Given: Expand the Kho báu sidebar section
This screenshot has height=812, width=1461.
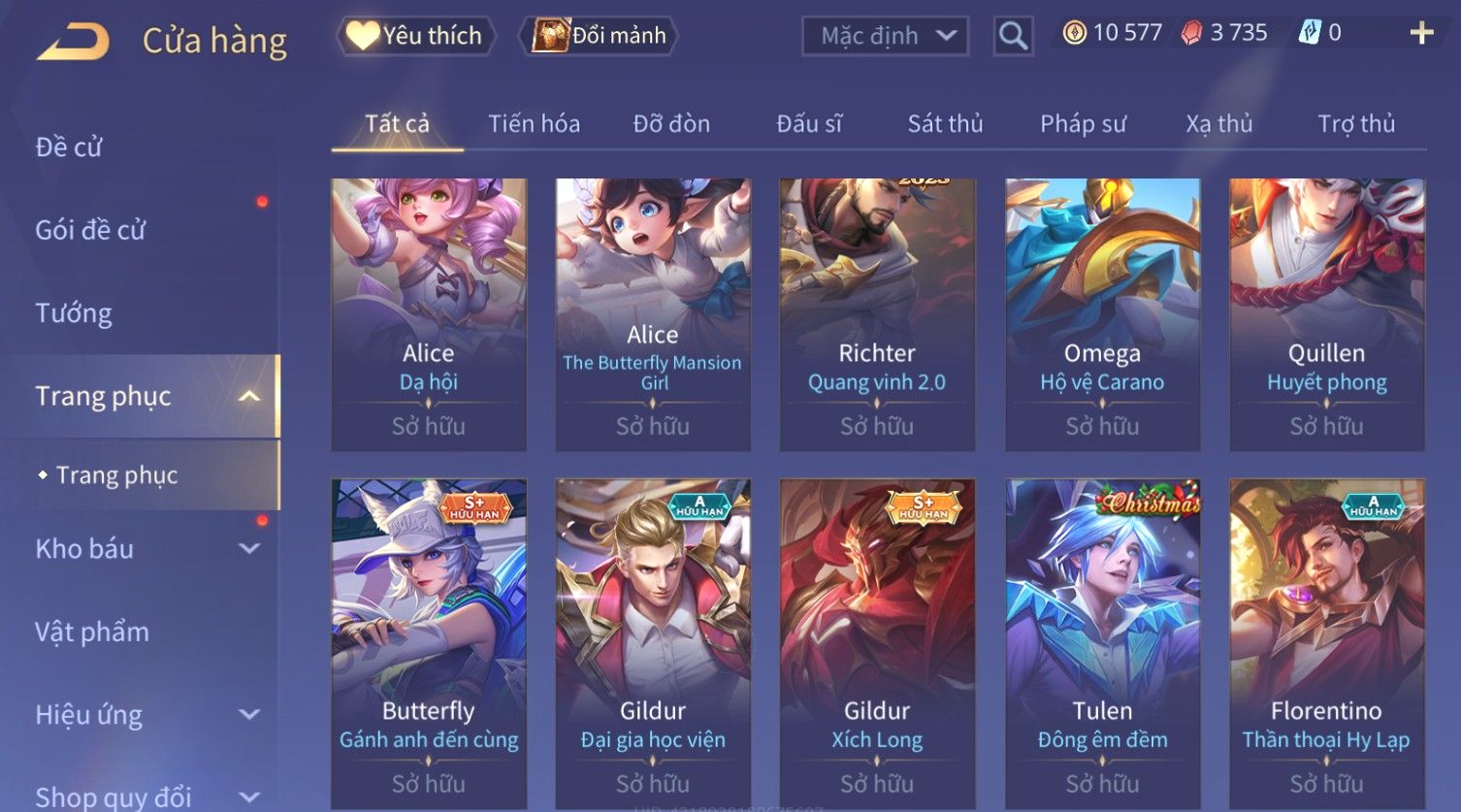Looking at the screenshot, I should (x=249, y=548).
